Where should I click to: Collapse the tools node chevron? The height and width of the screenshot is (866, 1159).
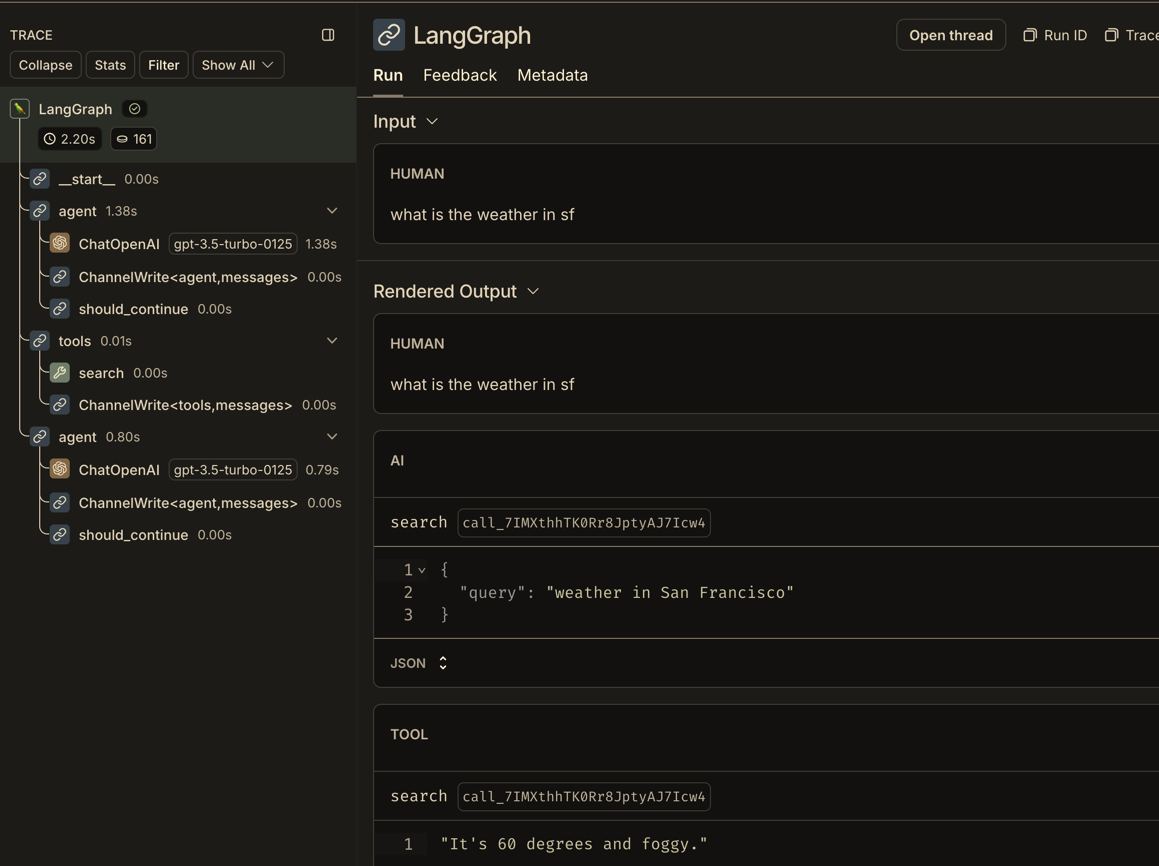click(x=332, y=341)
